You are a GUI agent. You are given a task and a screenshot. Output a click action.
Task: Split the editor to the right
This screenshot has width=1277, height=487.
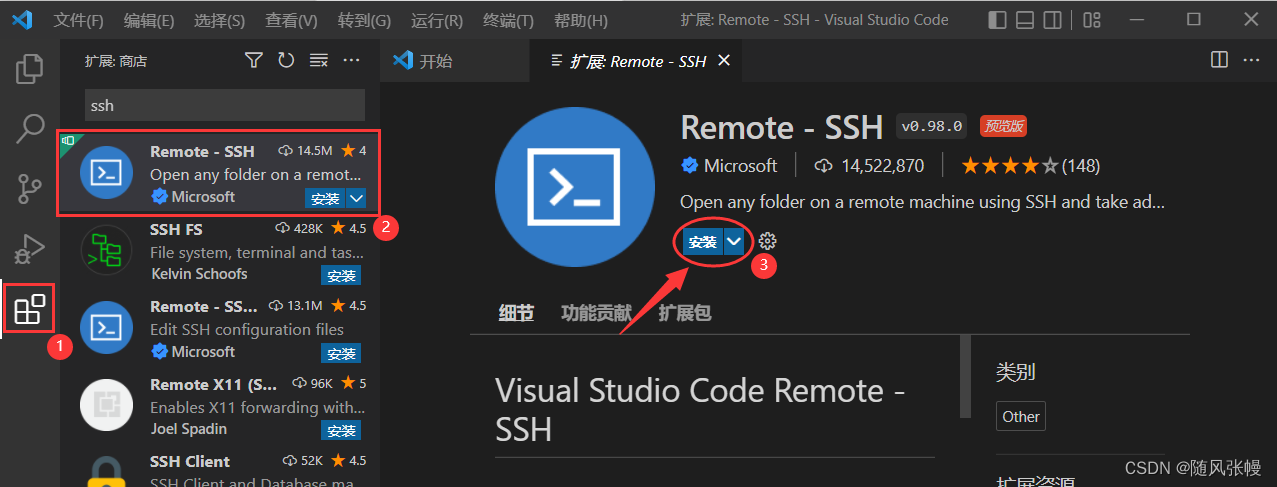pos(1219,60)
